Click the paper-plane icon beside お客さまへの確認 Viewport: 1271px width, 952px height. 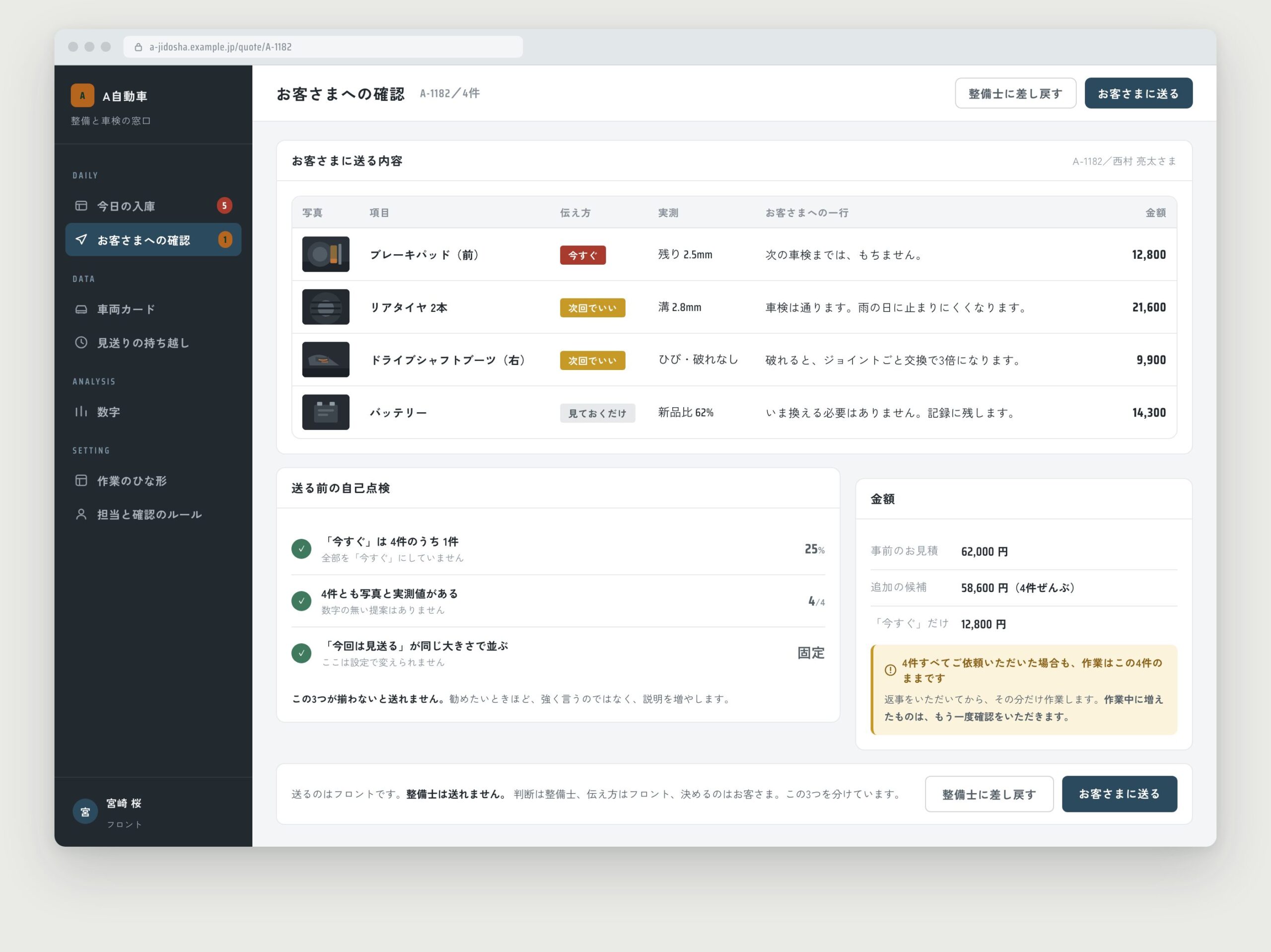click(x=81, y=240)
